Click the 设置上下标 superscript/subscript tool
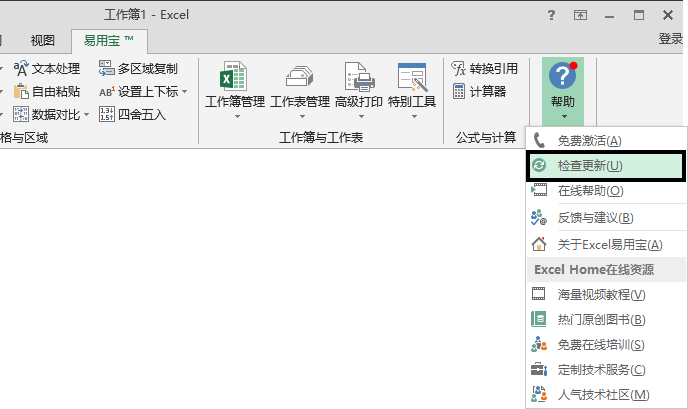Image resolution: width=688 pixels, height=409 pixels. point(139,91)
